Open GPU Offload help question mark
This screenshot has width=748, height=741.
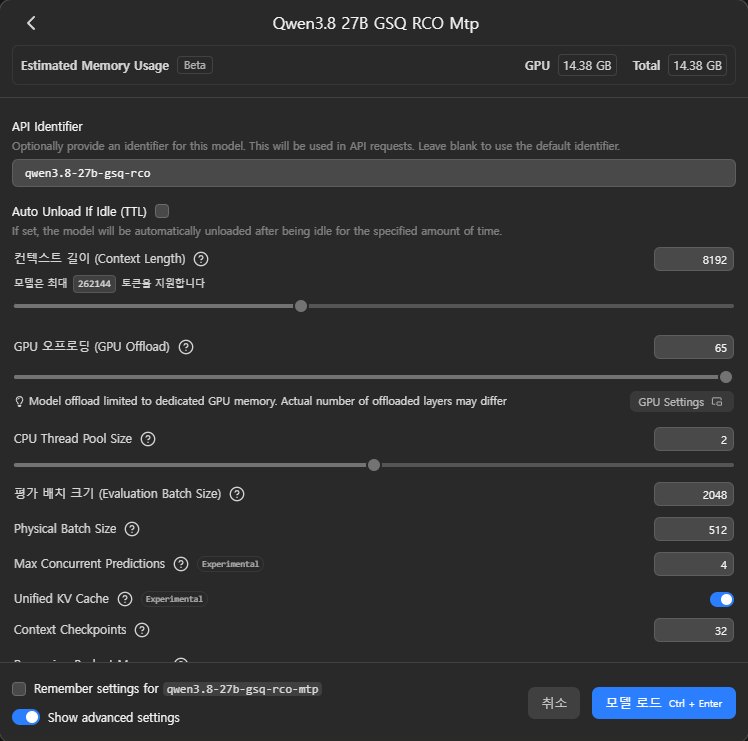[x=186, y=347]
